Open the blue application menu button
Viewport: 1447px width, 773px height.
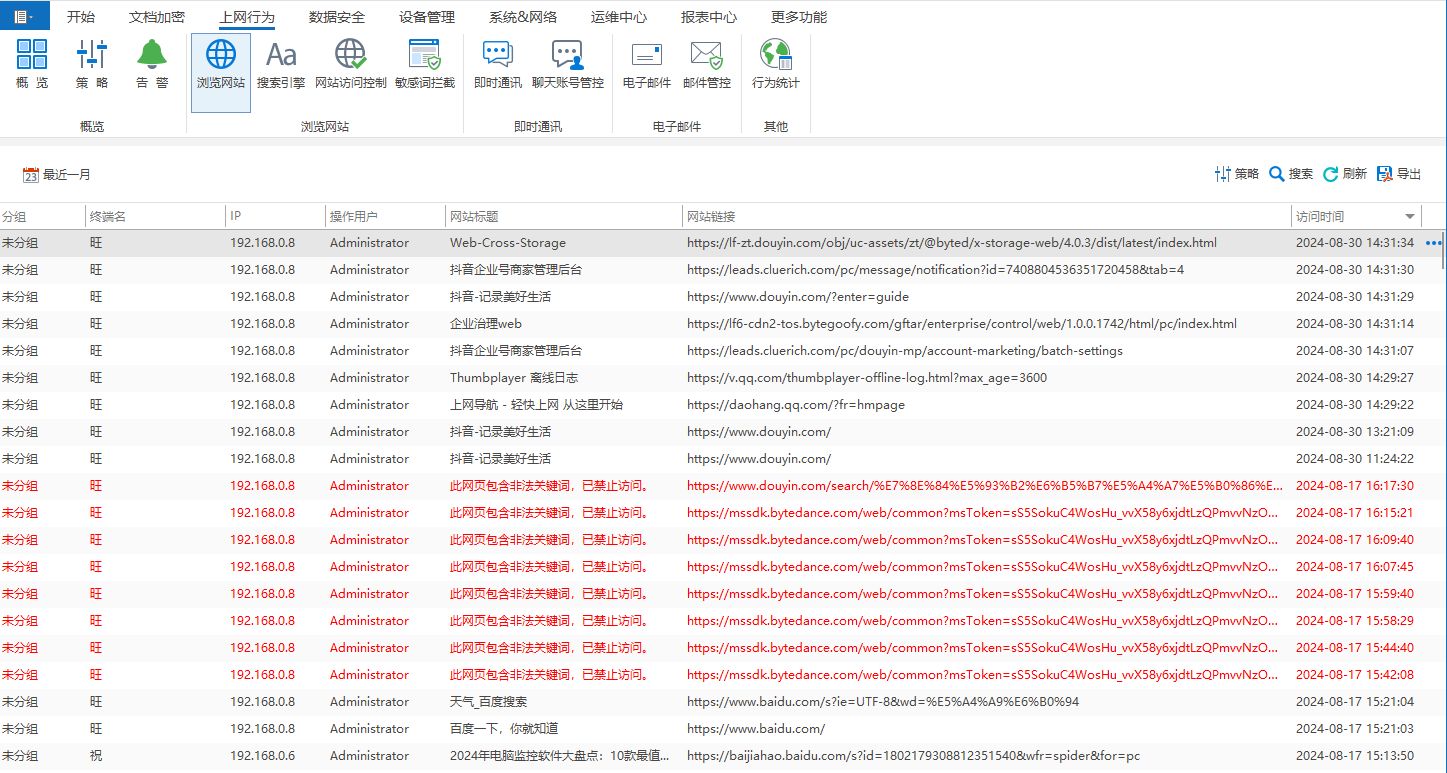(x=24, y=16)
